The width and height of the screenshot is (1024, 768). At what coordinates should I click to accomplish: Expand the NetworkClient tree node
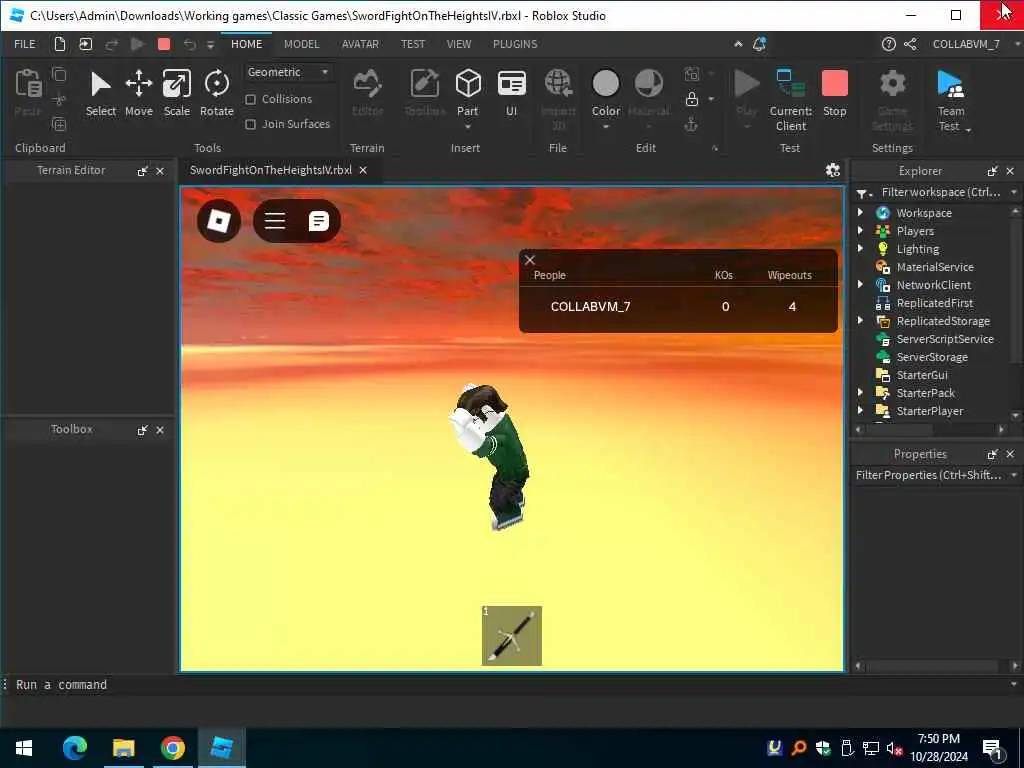860,284
